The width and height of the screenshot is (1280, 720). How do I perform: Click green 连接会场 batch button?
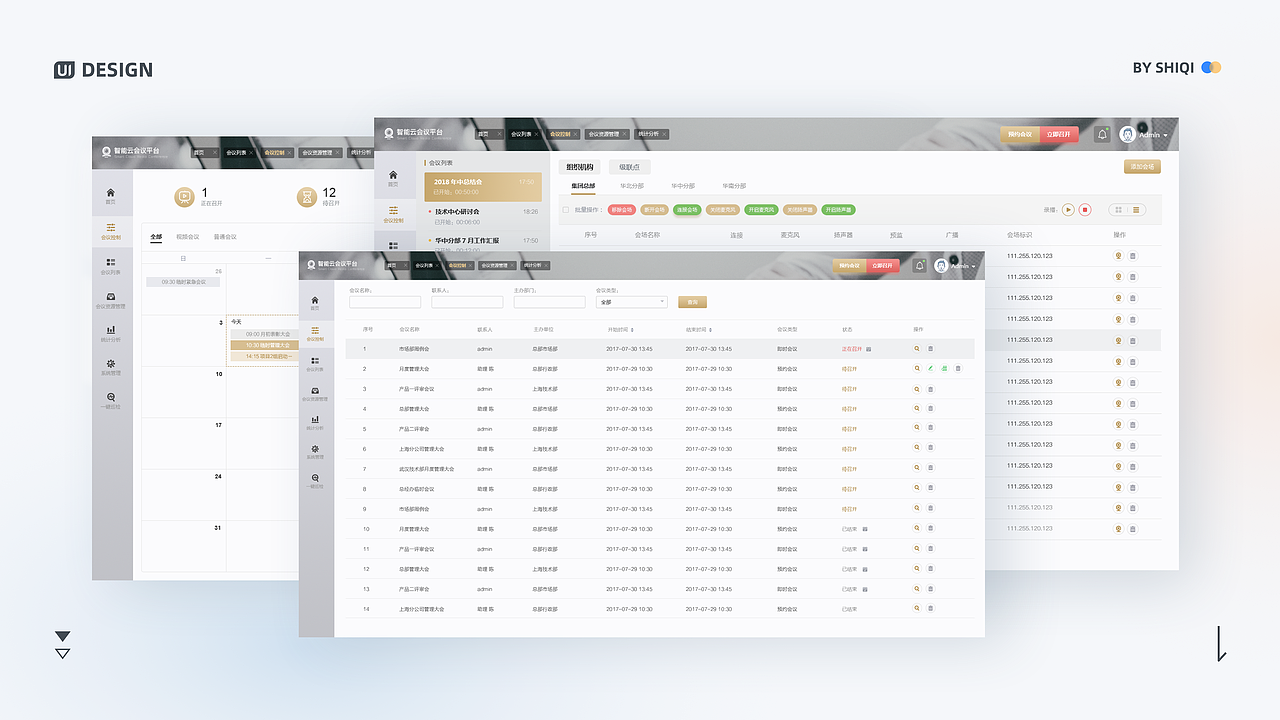(x=686, y=210)
